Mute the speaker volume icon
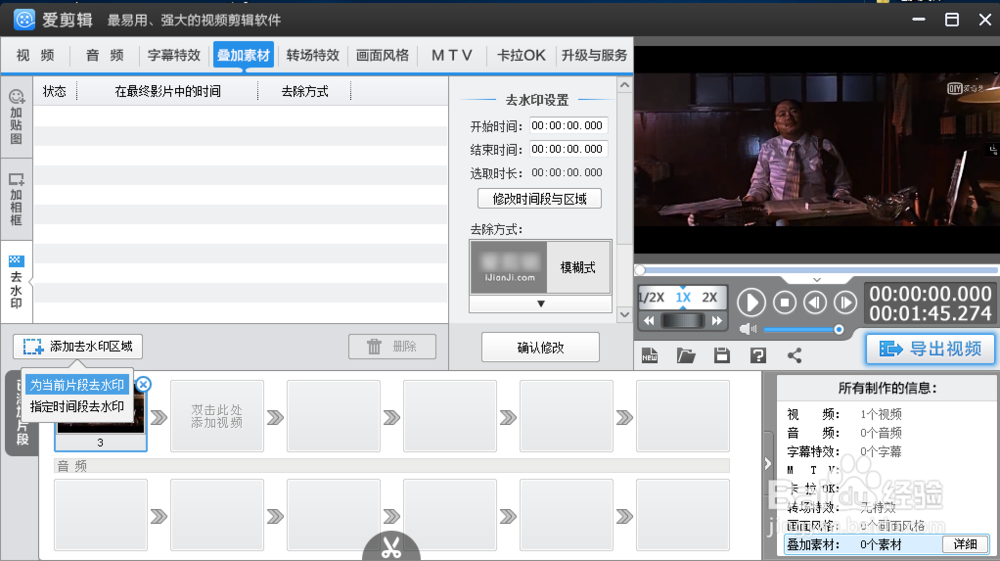 748,329
